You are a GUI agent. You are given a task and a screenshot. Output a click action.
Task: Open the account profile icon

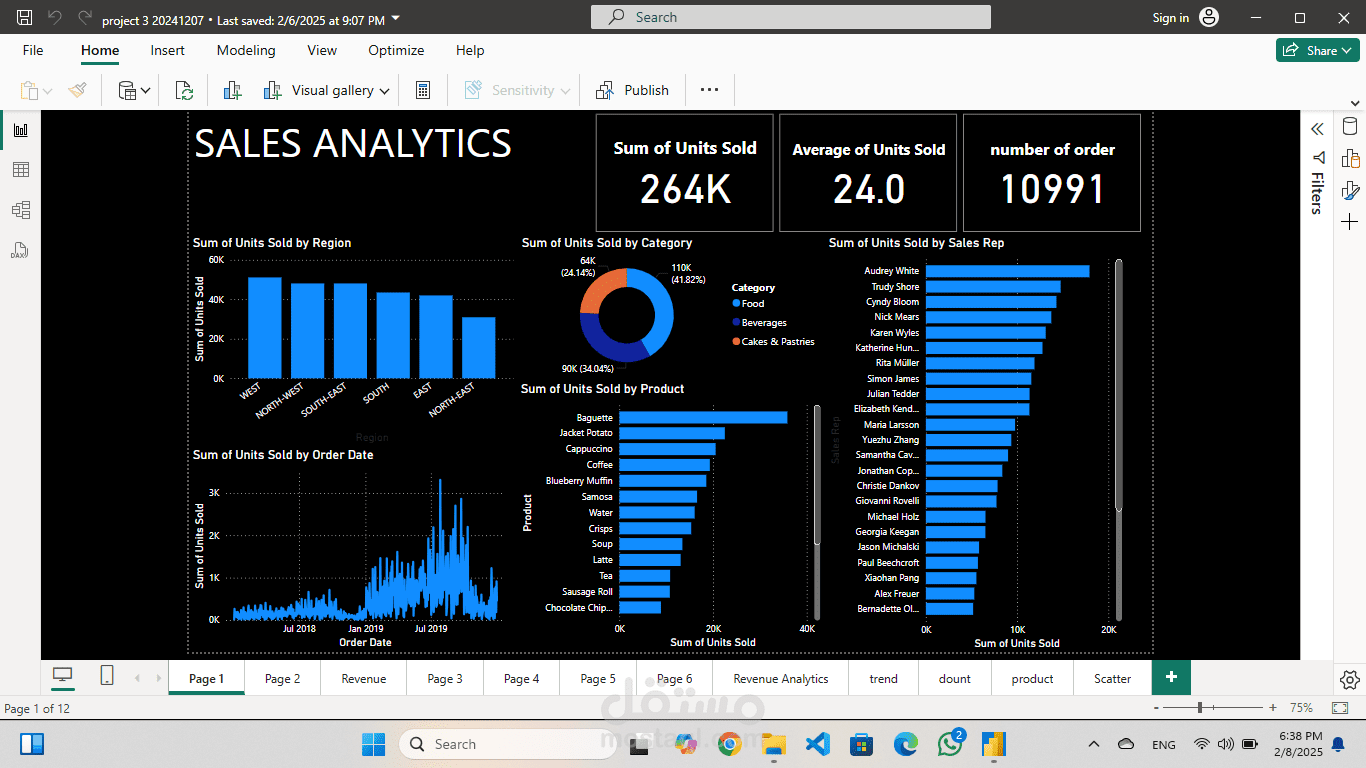pos(1209,17)
